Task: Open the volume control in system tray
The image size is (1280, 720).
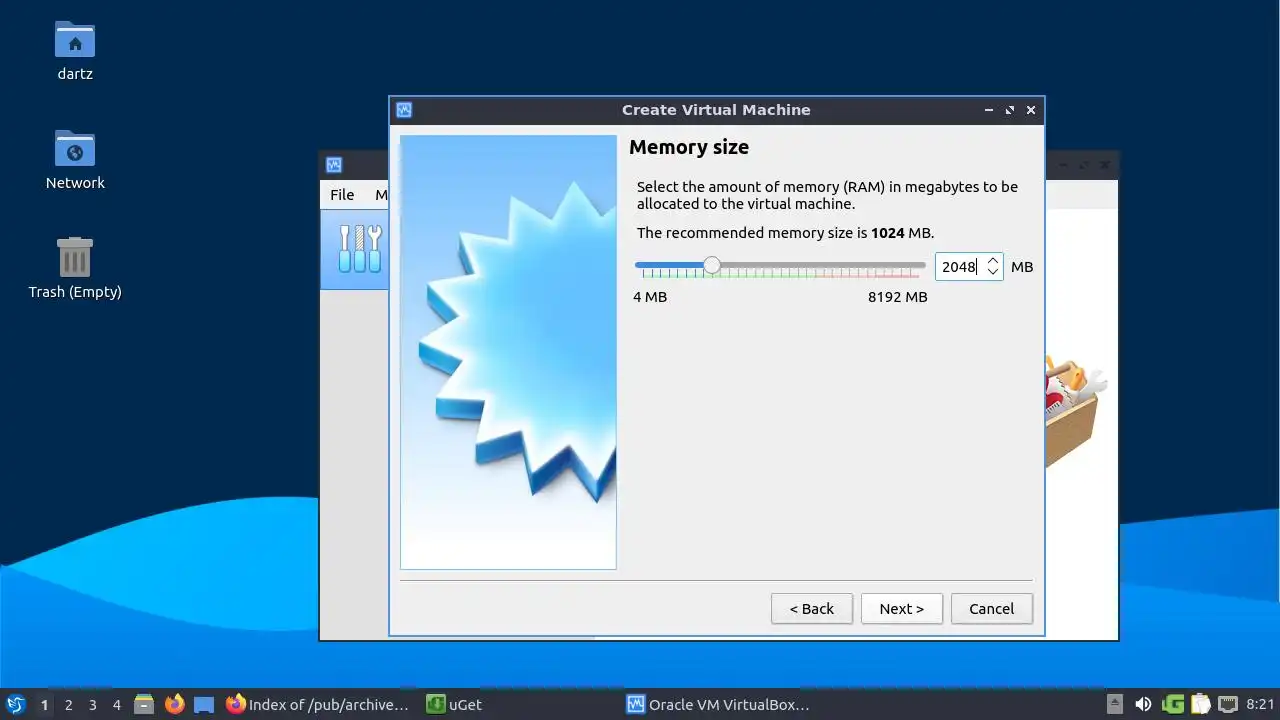Action: pyautogui.click(x=1143, y=704)
